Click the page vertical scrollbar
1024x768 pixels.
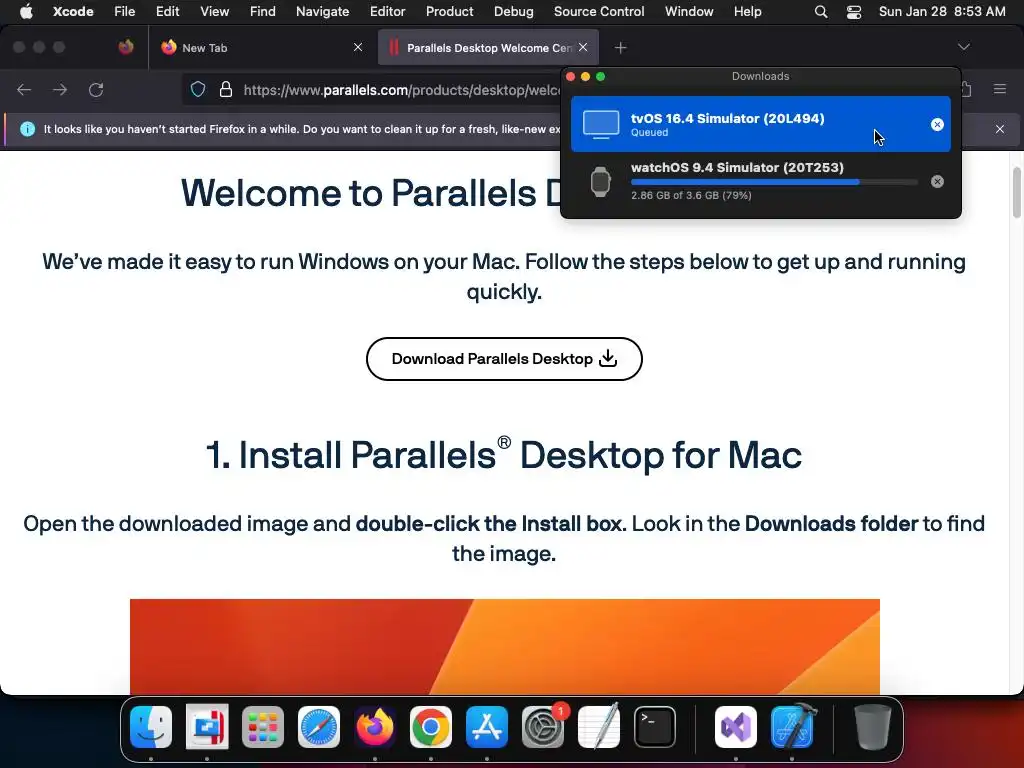click(1017, 192)
